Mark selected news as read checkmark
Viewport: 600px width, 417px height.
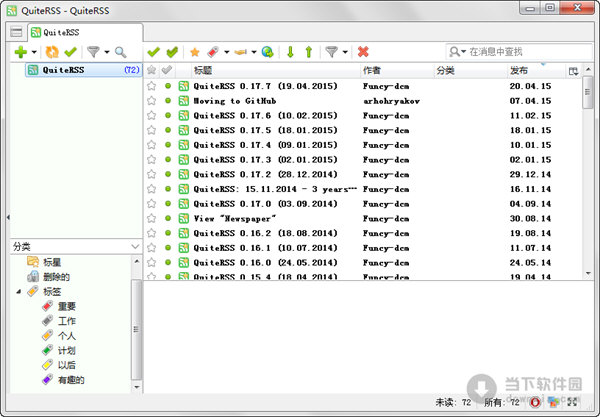point(153,52)
